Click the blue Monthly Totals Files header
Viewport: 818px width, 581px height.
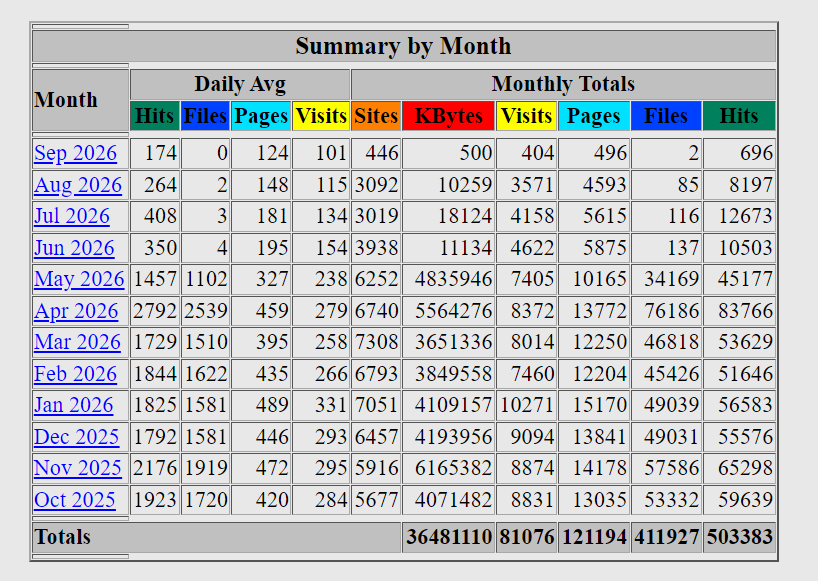(x=666, y=116)
